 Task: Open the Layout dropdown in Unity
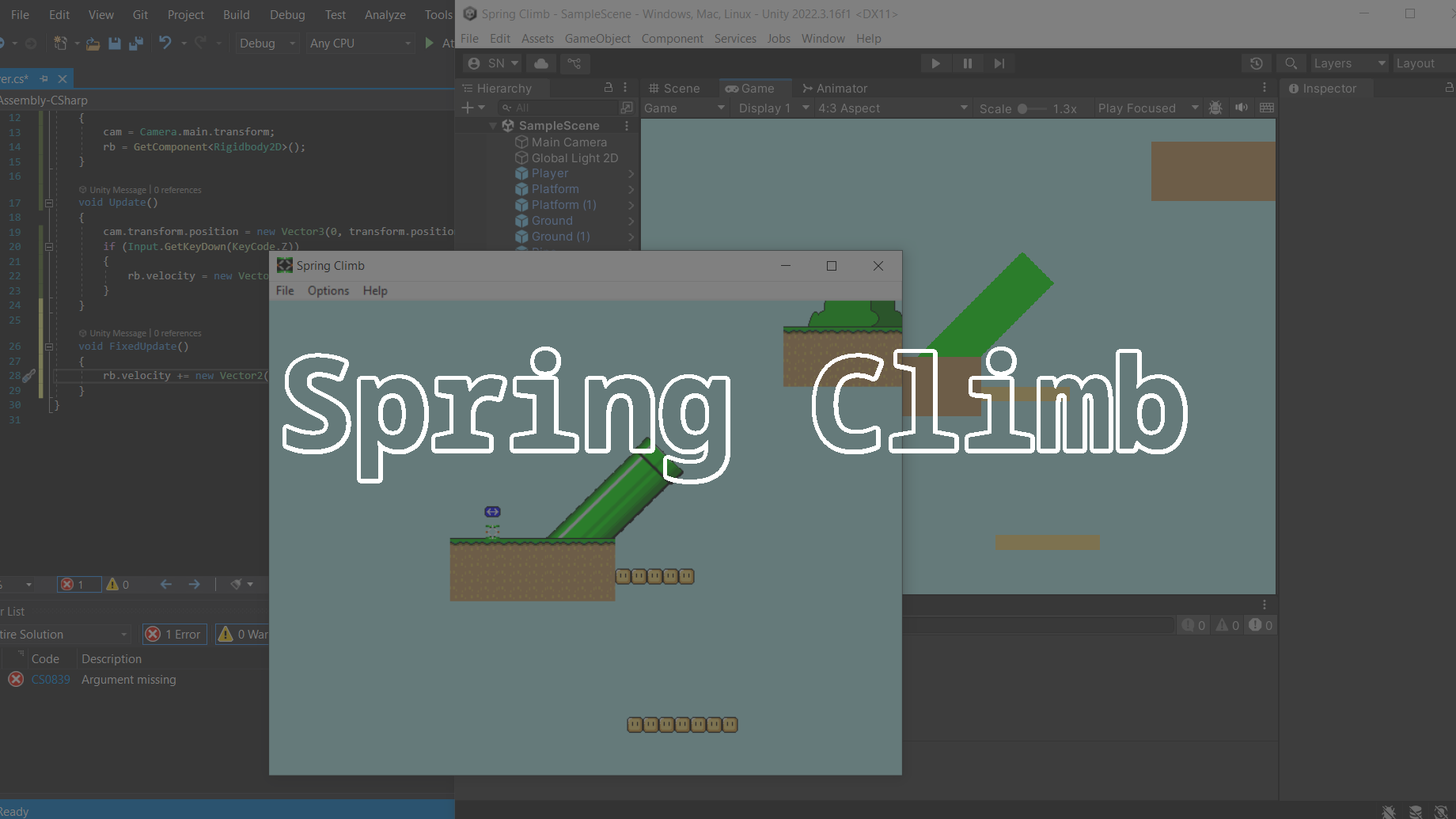pos(1422,63)
